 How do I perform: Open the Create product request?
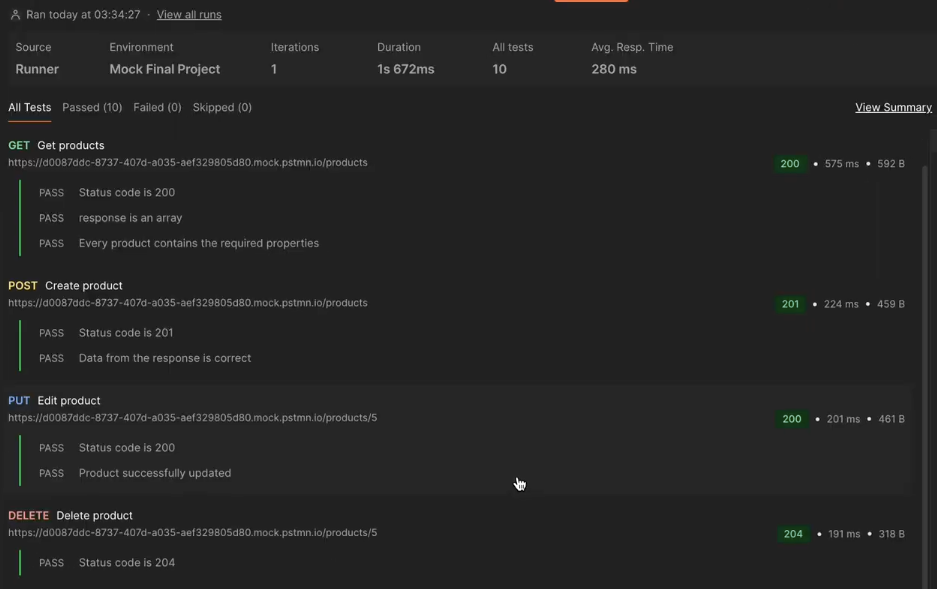[84, 286]
